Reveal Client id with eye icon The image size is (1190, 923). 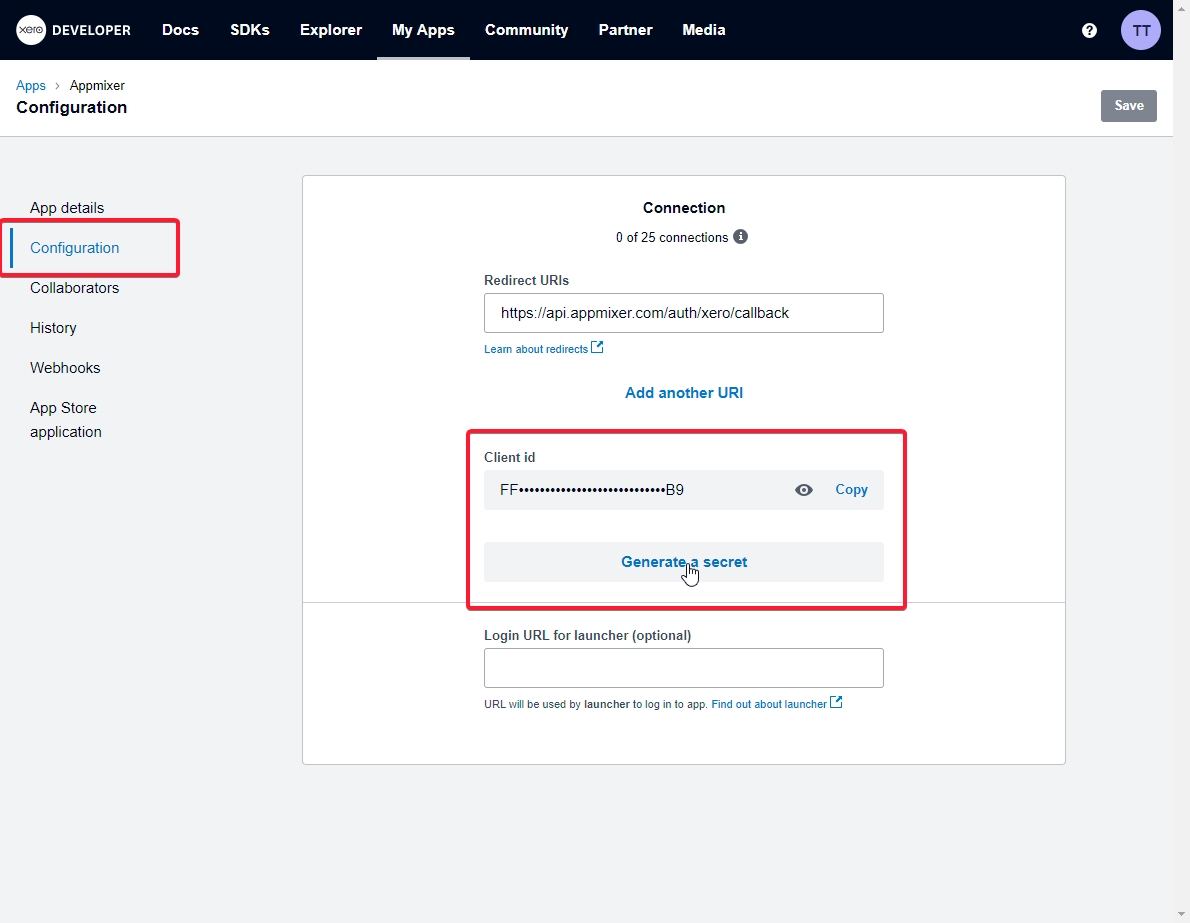(x=804, y=490)
